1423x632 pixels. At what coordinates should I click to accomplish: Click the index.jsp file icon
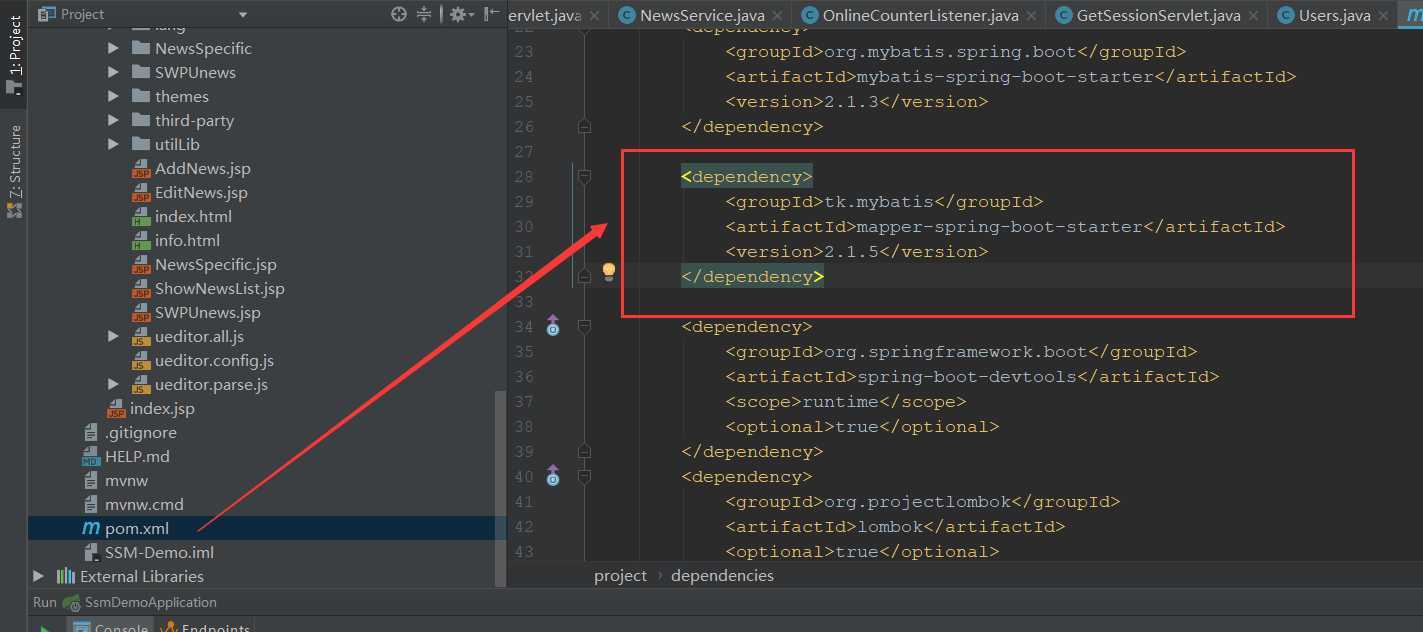click(x=116, y=409)
